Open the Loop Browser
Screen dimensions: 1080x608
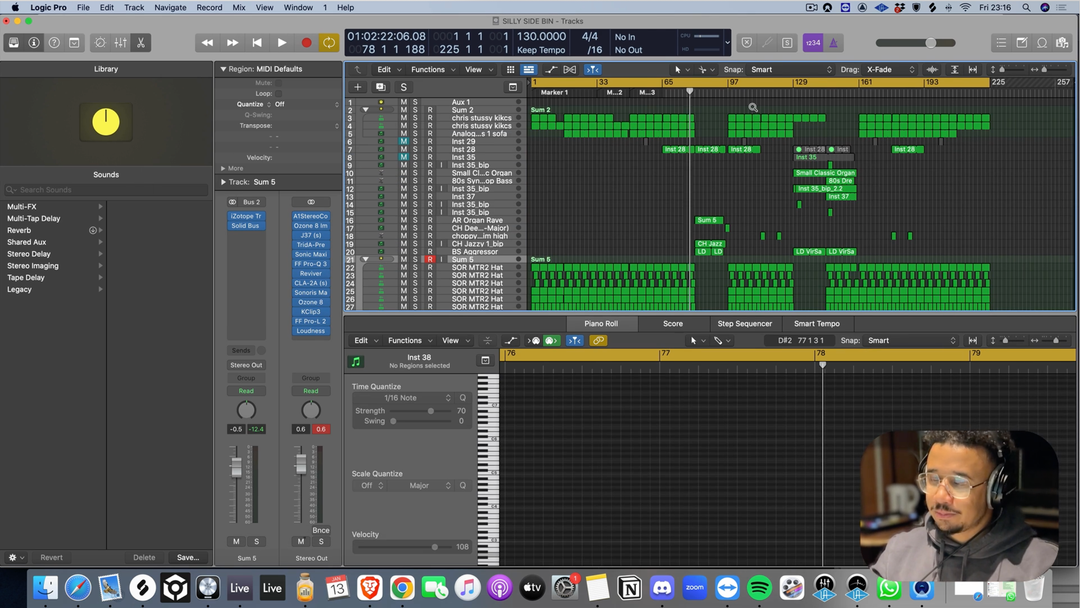point(1041,43)
